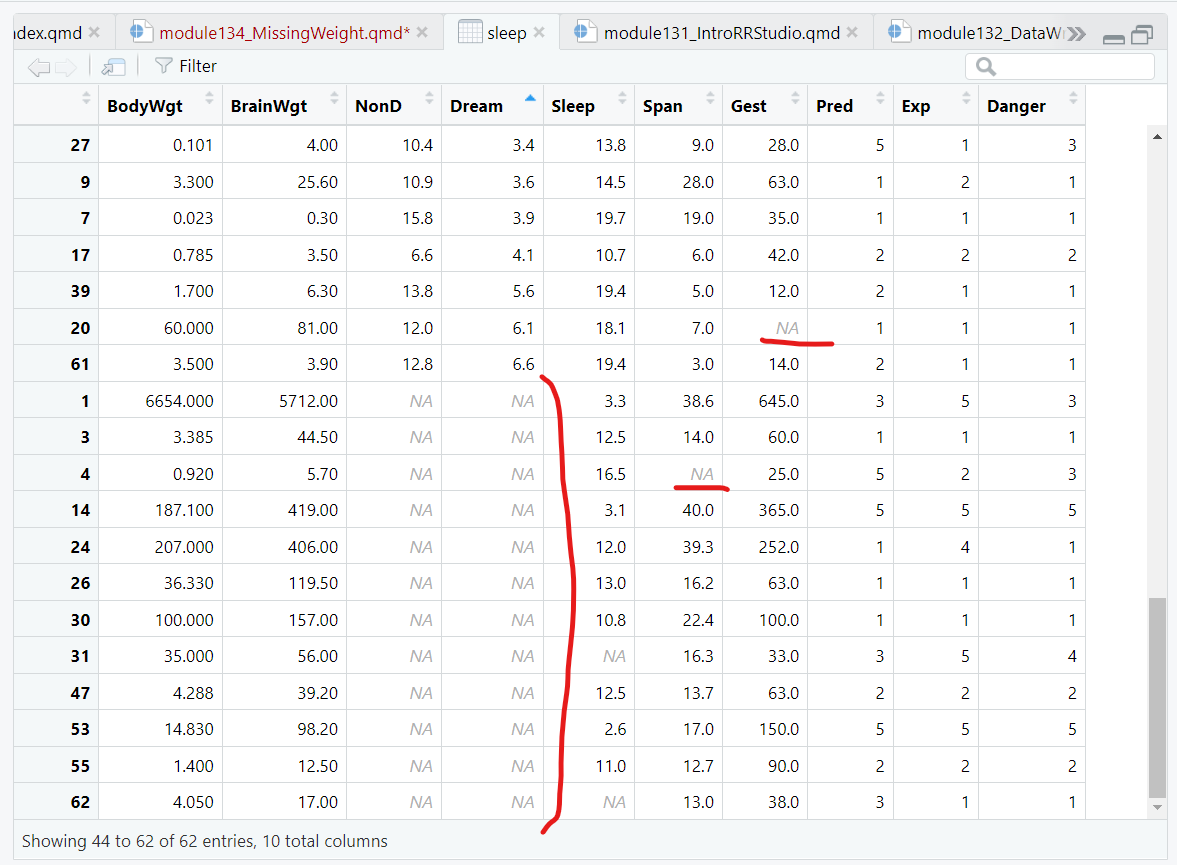The width and height of the screenshot is (1177, 865).
Task: Close the sleep data viewer tab
Action: (539, 33)
